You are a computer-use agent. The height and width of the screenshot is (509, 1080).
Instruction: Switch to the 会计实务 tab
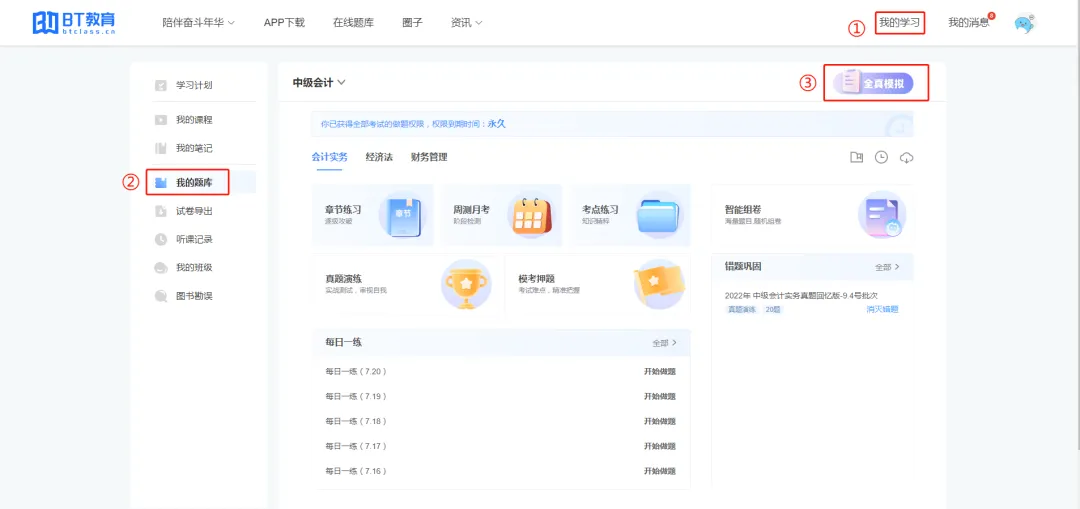click(x=330, y=157)
